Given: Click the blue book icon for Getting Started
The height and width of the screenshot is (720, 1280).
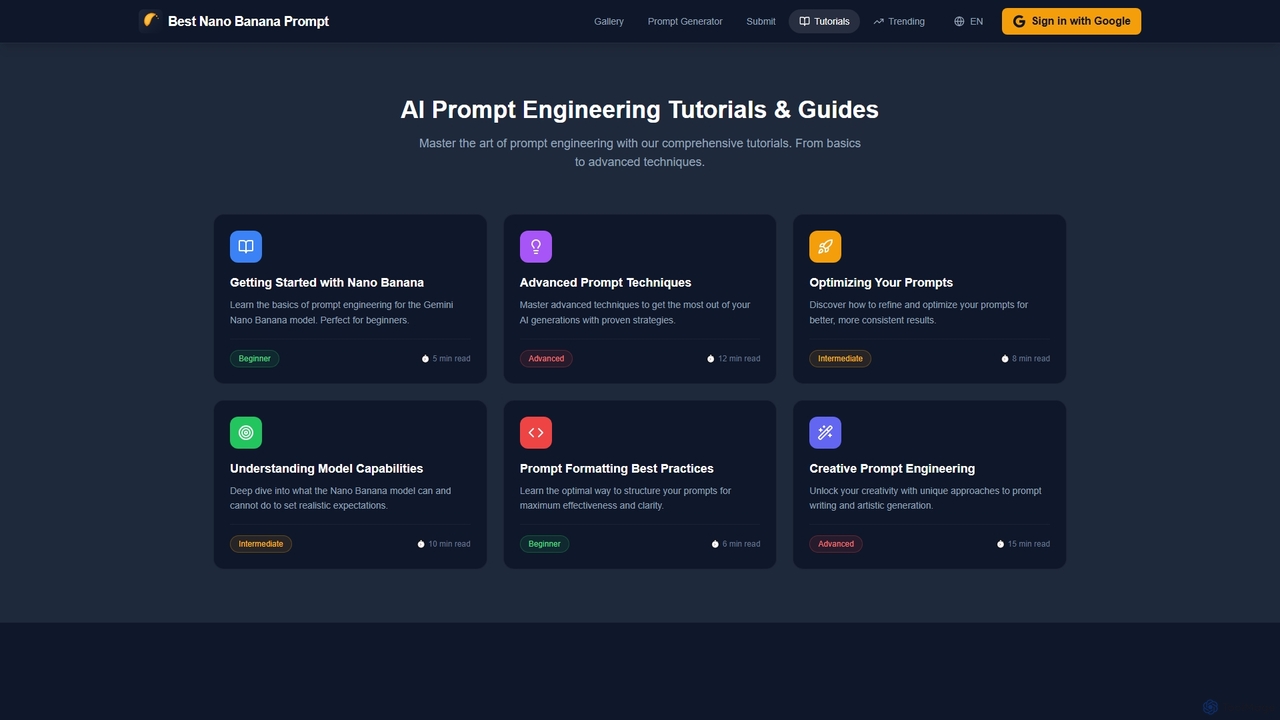Looking at the screenshot, I should [246, 247].
